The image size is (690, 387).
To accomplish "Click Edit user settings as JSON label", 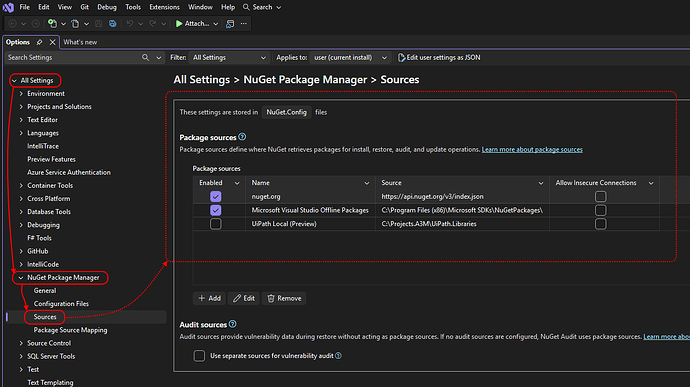I will point(443,58).
